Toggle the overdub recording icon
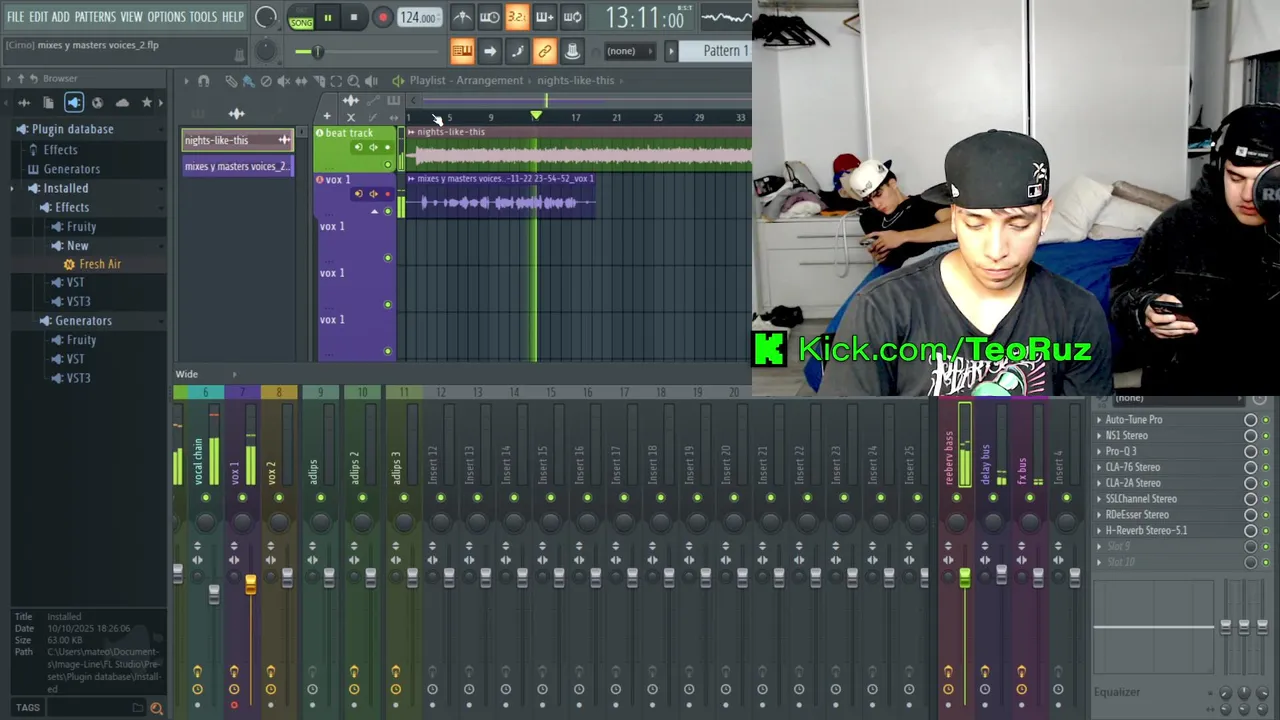 click(x=545, y=17)
